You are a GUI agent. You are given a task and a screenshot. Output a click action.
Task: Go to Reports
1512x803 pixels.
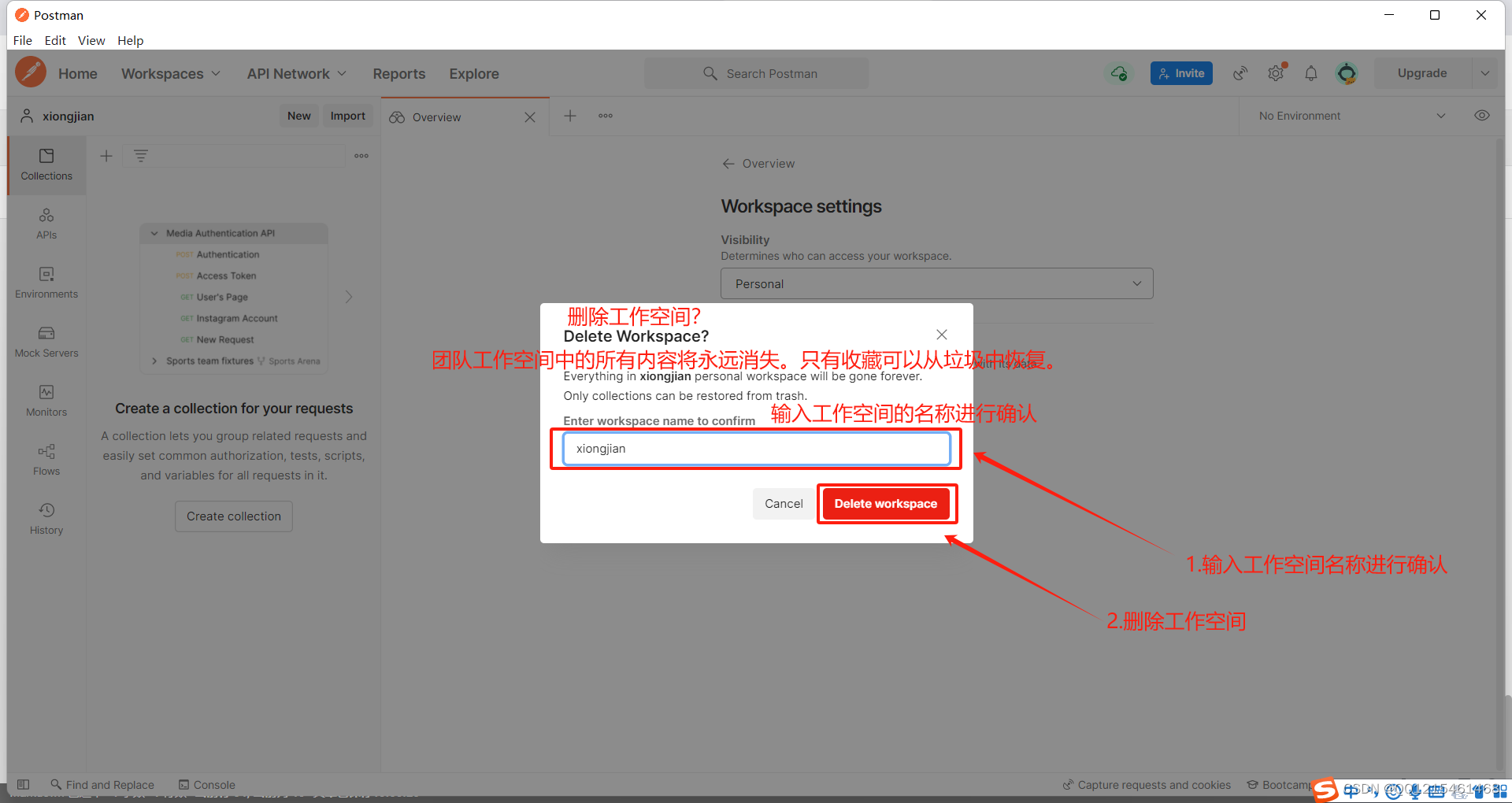click(x=399, y=73)
